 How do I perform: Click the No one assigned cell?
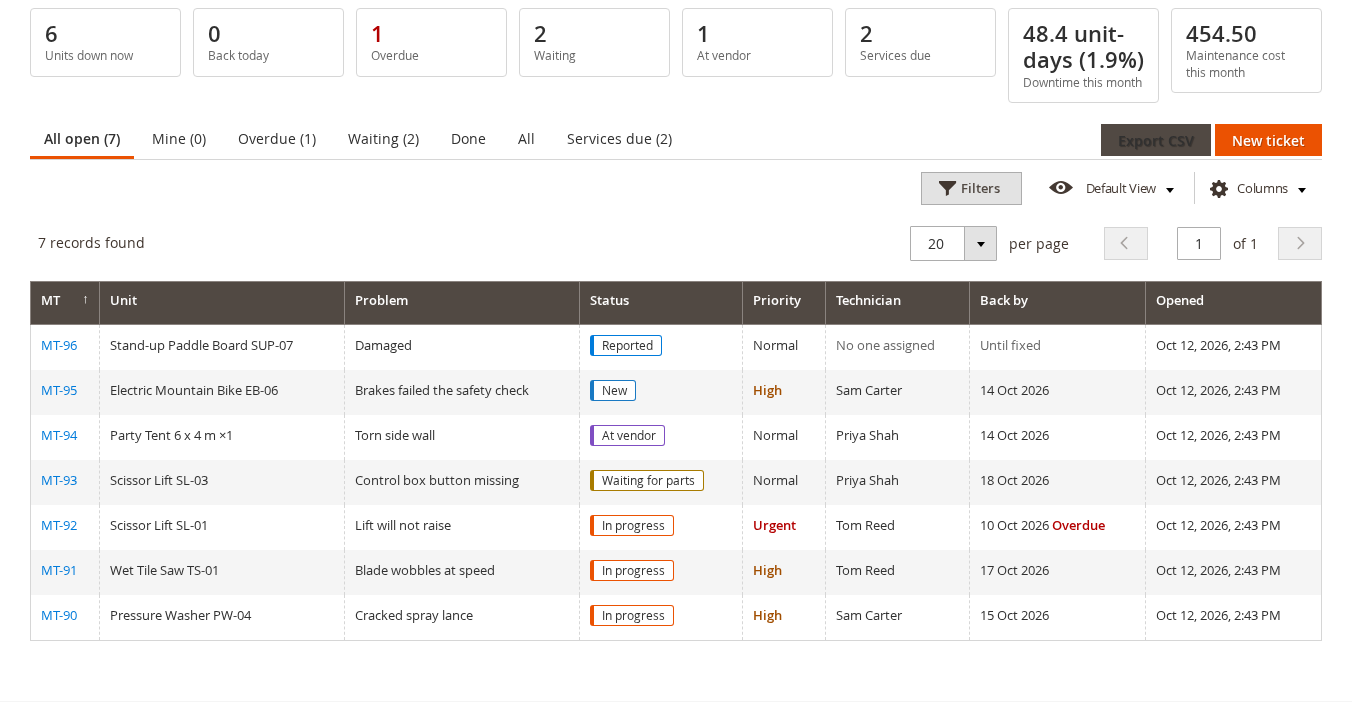click(897, 345)
